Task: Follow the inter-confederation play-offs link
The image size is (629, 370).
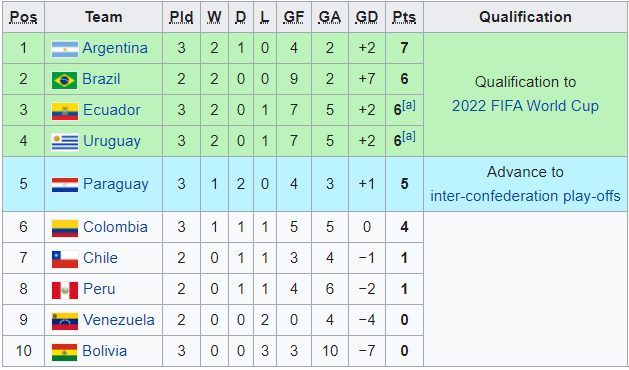Action: pyautogui.click(x=525, y=196)
